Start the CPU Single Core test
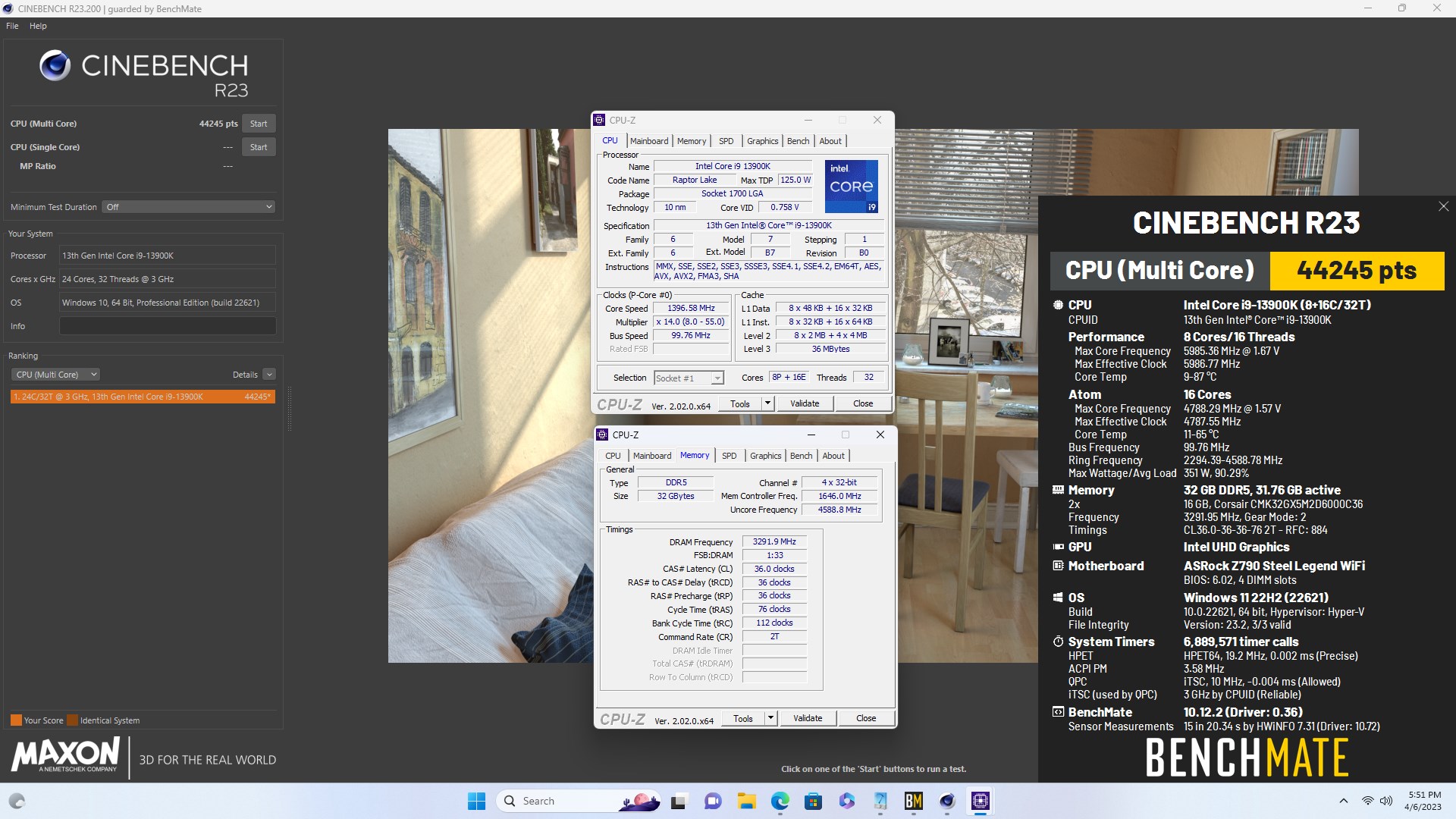Image resolution: width=1456 pixels, height=819 pixels. point(259,147)
